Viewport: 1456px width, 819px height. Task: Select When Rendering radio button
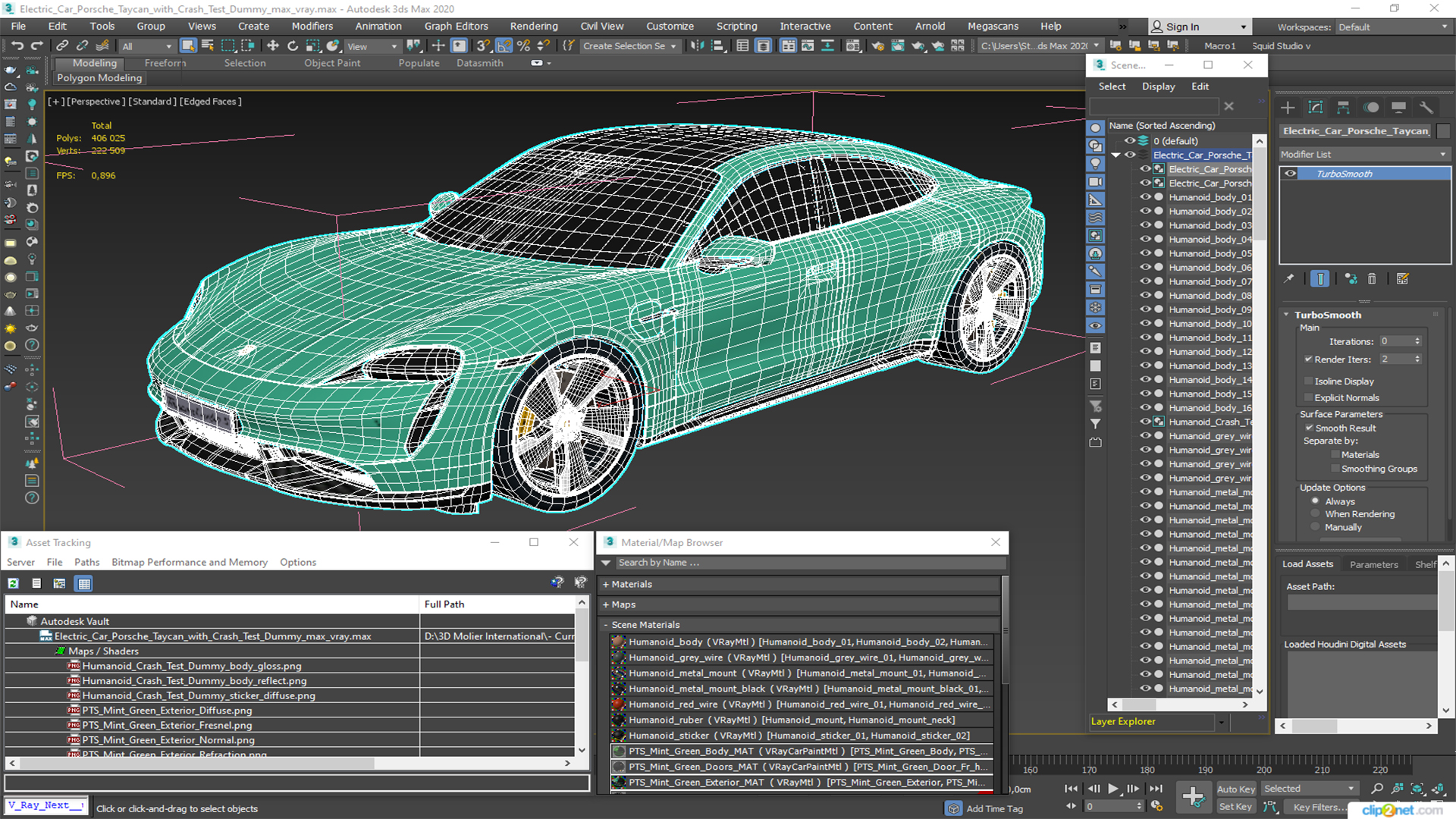point(1315,513)
